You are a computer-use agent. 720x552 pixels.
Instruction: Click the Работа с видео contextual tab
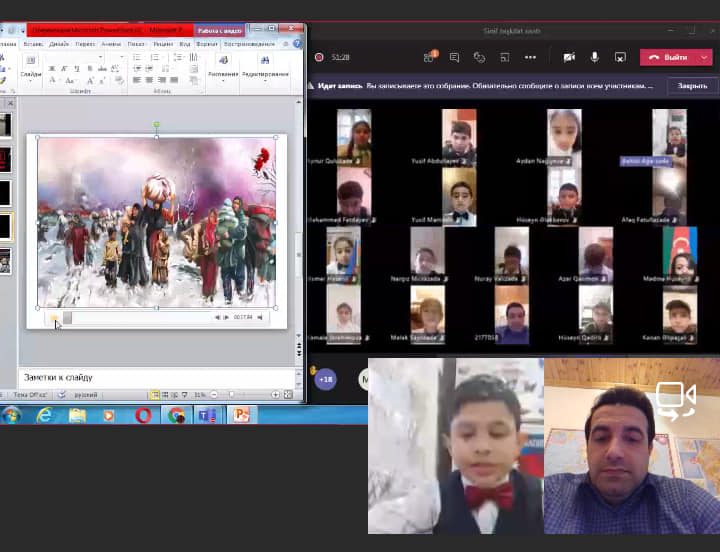[x=219, y=31]
